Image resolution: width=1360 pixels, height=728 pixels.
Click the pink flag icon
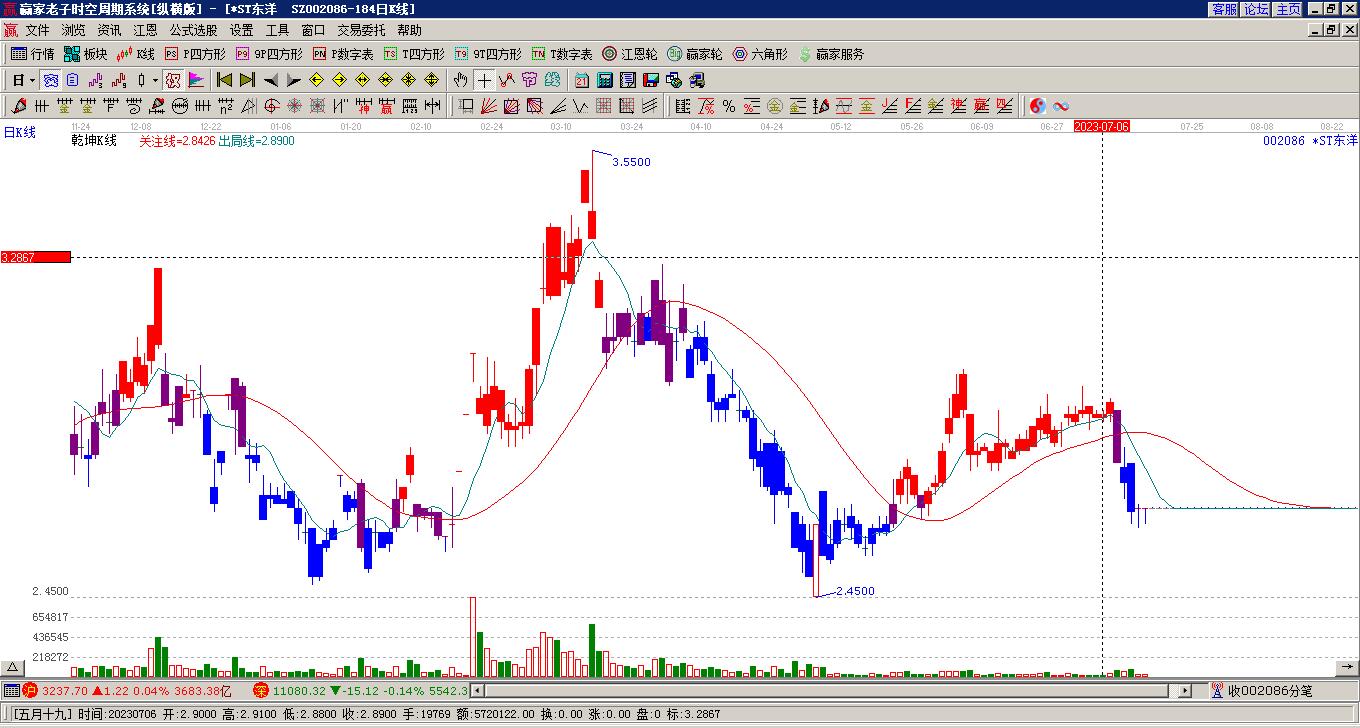coord(196,80)
